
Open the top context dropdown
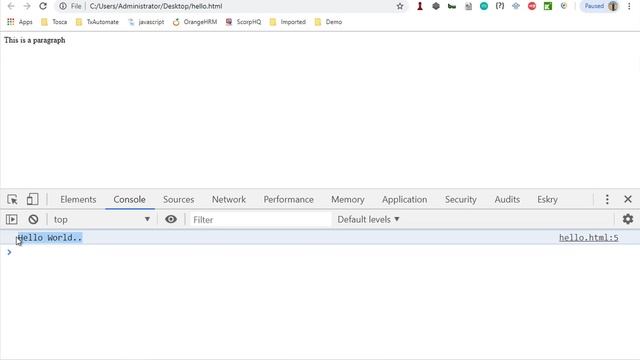click(x=102, y=220)
